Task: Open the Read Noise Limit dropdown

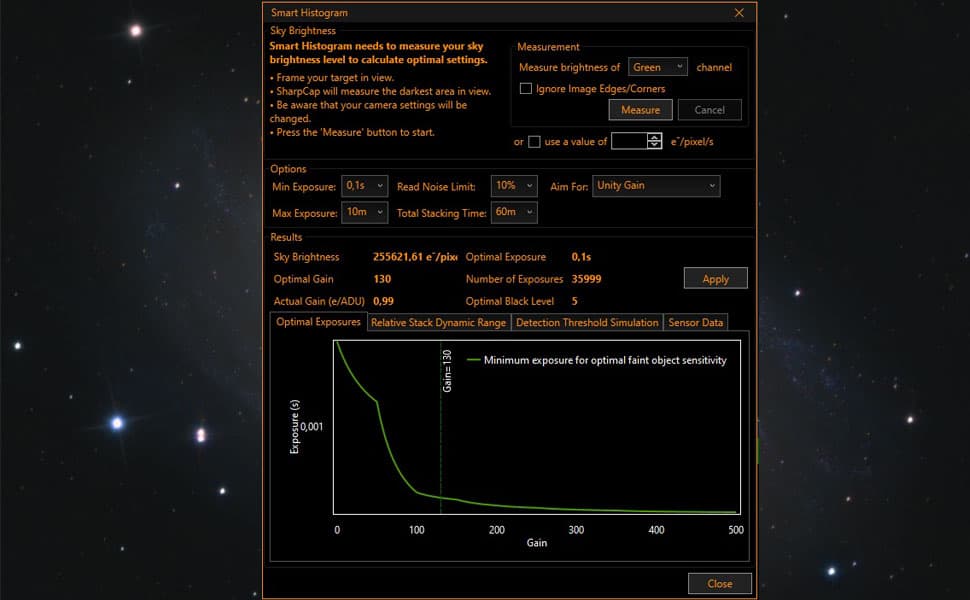Action: [514, 186]
